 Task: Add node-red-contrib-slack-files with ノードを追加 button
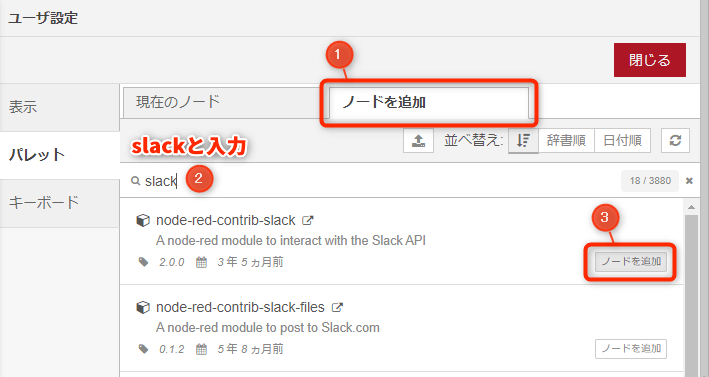coord(631,349)
